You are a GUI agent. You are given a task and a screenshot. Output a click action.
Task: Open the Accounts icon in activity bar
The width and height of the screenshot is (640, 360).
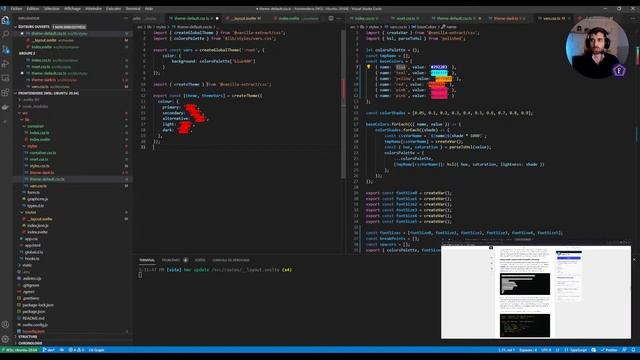(x=6, y=324)
